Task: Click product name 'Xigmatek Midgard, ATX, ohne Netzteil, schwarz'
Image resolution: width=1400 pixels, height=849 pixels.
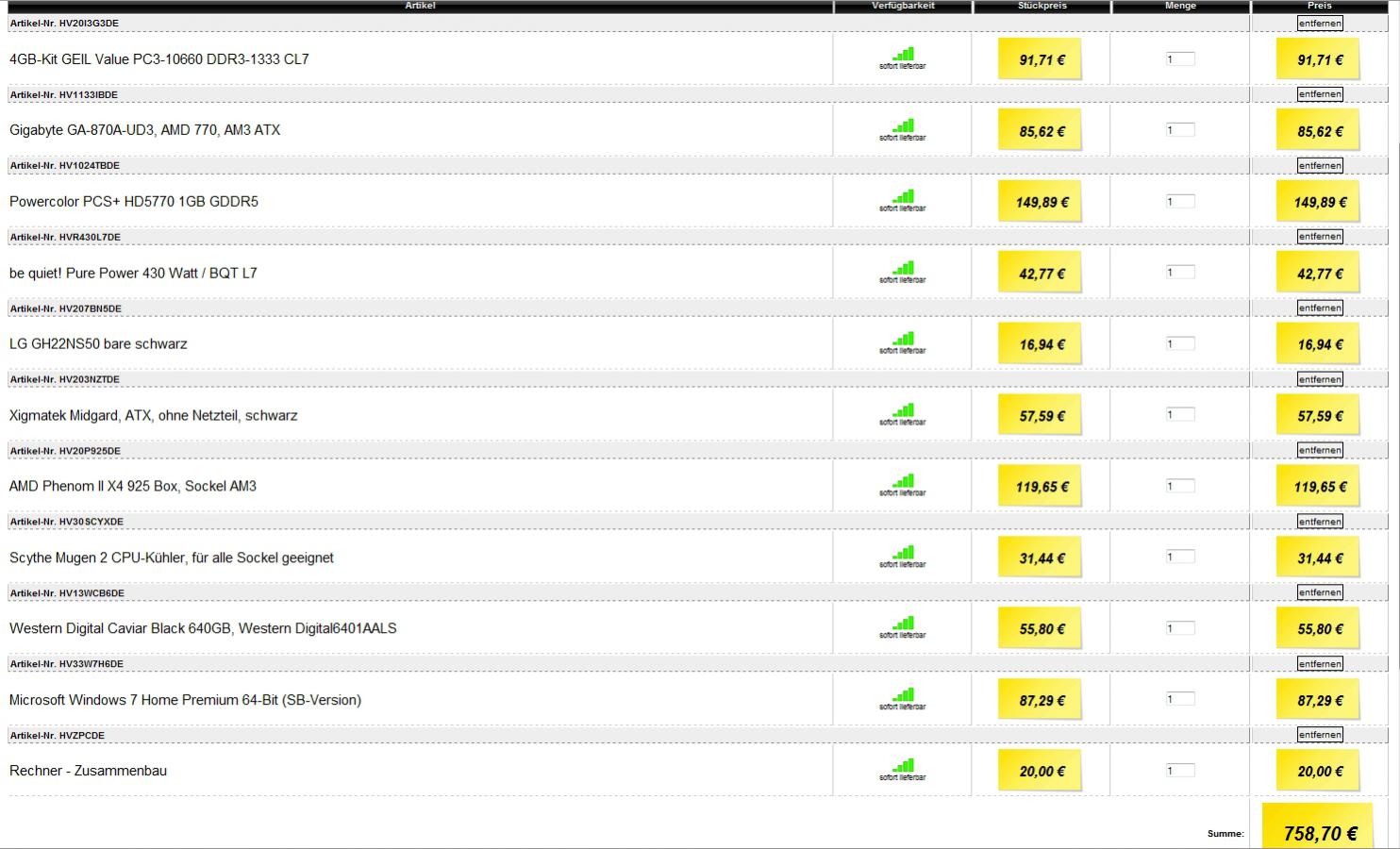Action: click(154, 416)
